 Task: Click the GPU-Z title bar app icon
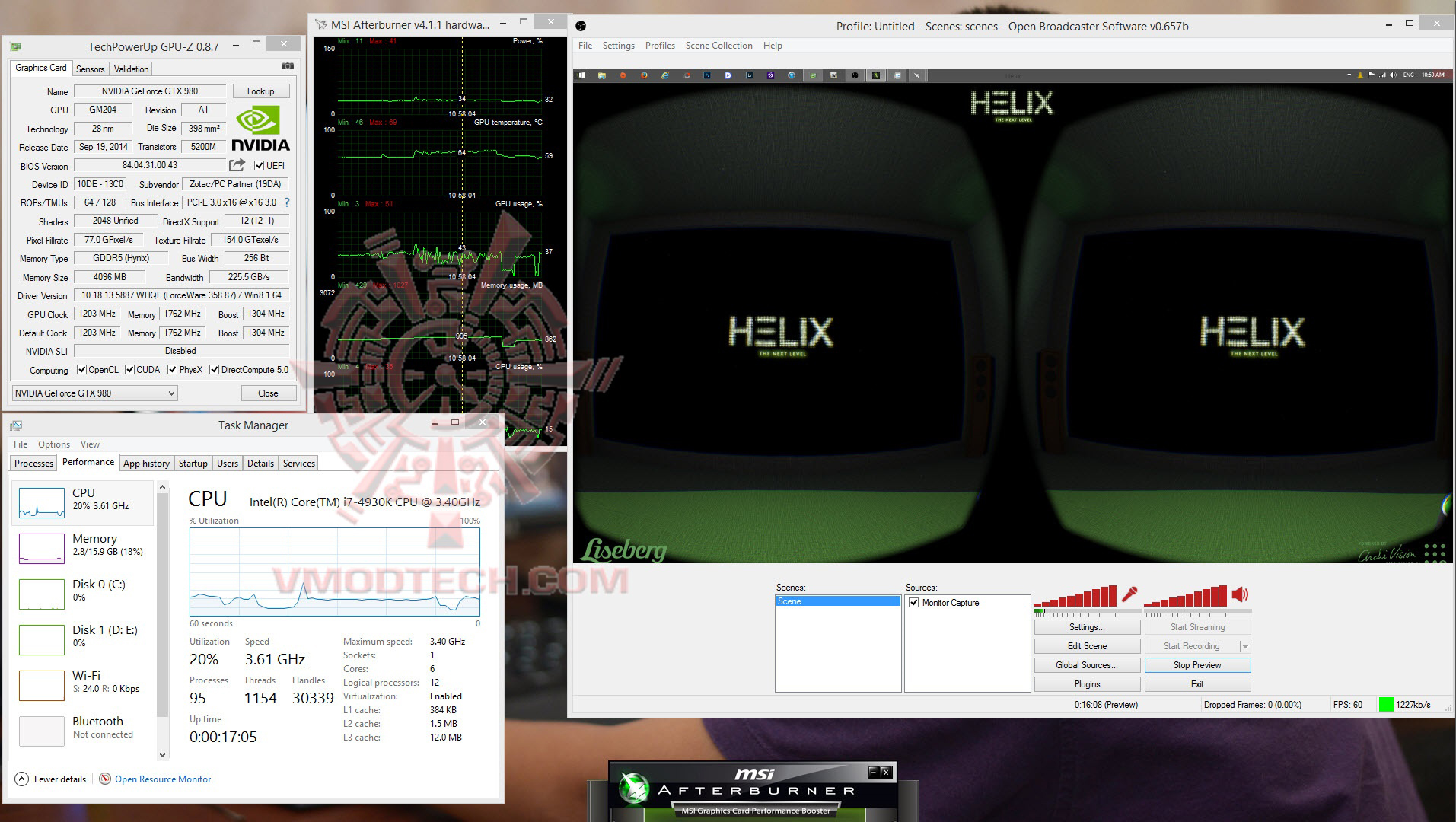click(x=15, y=46)
